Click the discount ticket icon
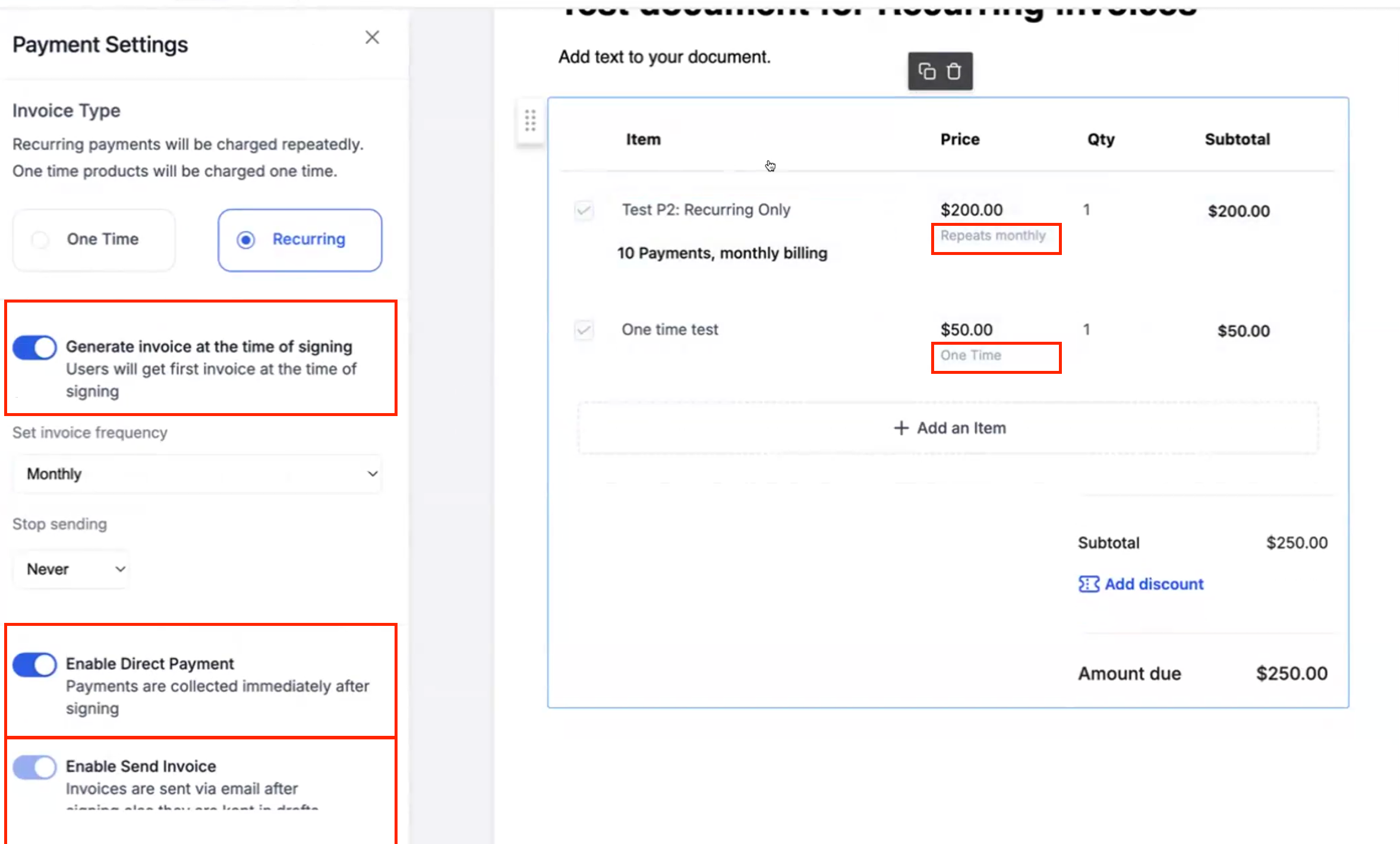Image resolution: width=1400 pixels, height=844 pixels. point(1088,584)
